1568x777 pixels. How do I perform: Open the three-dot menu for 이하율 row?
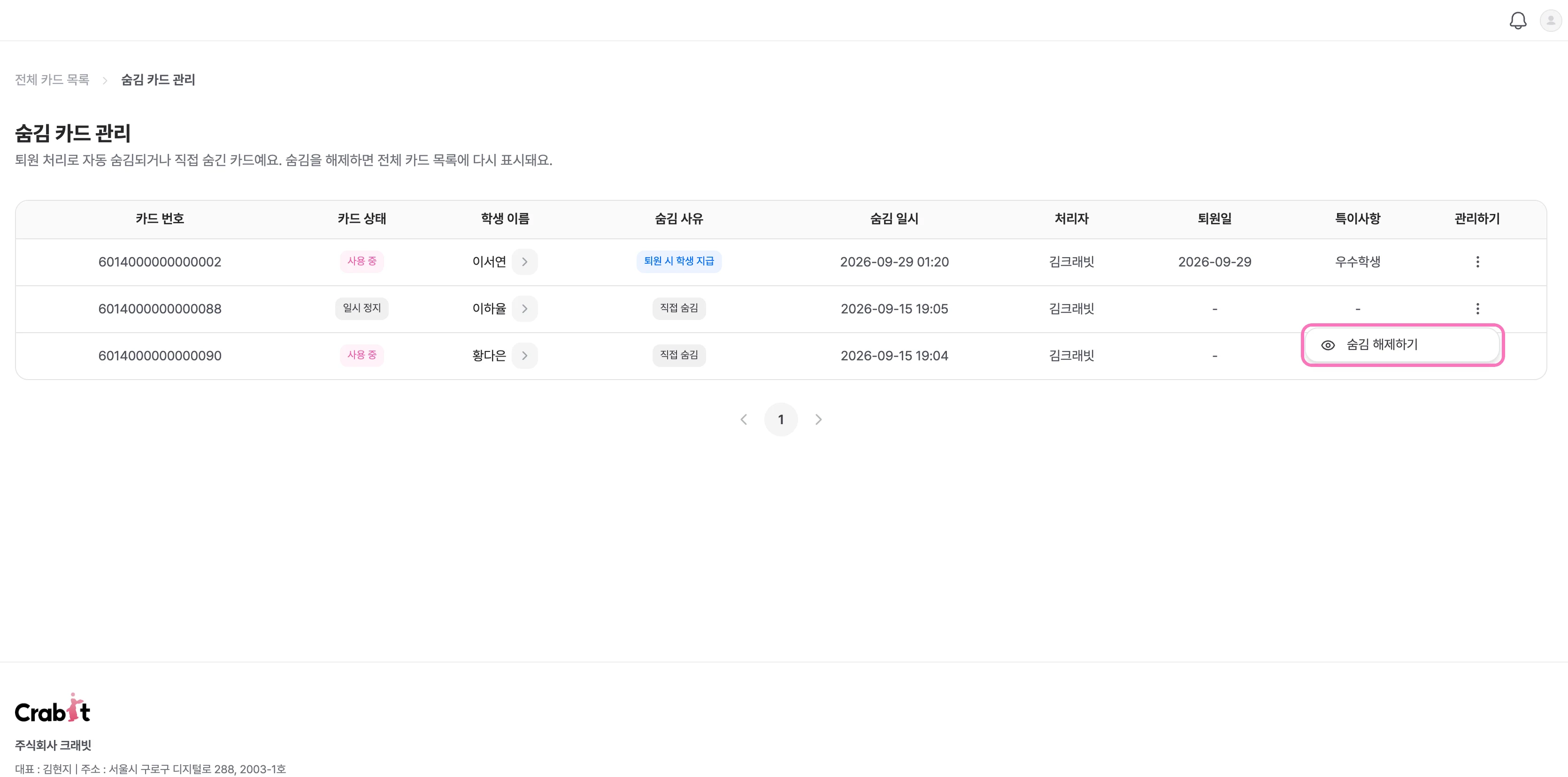coord(1477,308)
